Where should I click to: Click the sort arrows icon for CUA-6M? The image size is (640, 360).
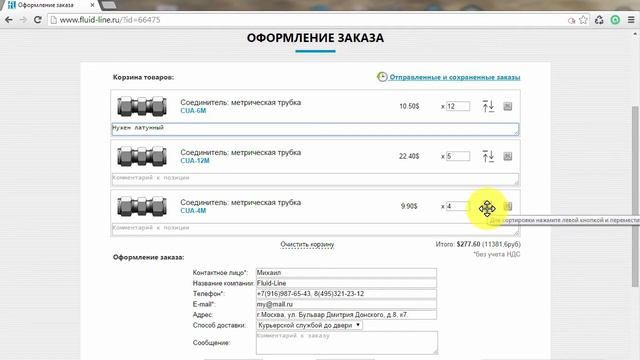click(x=488, y=106)
